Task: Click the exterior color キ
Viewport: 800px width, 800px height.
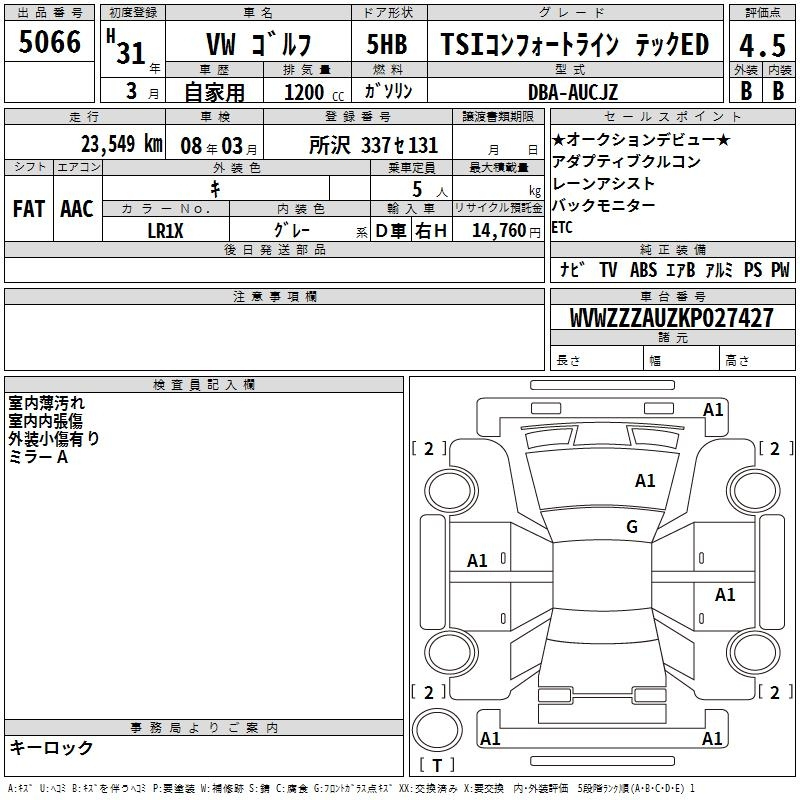Action: (216, 189)
